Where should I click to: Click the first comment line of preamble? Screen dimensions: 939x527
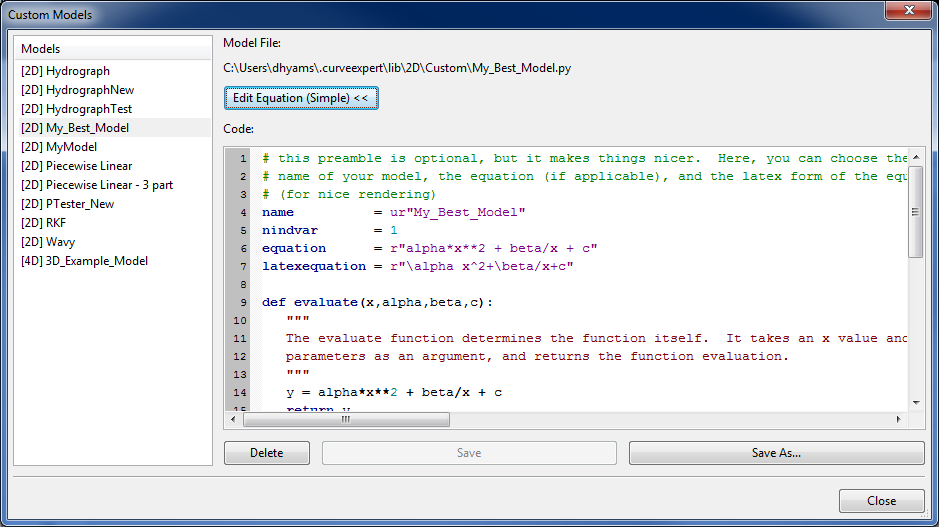point(584,158)
